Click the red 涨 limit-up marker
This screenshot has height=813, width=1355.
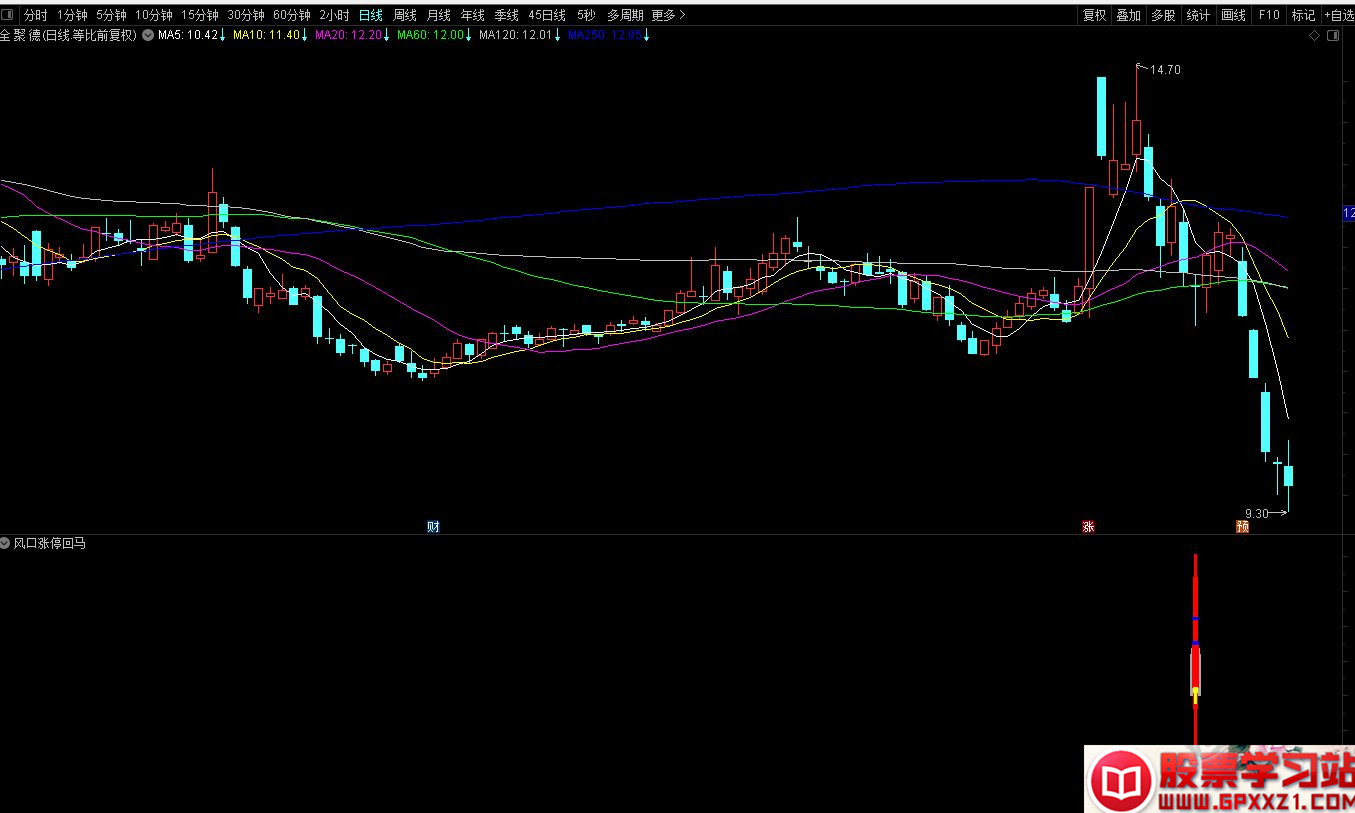tap(1088, 527)
